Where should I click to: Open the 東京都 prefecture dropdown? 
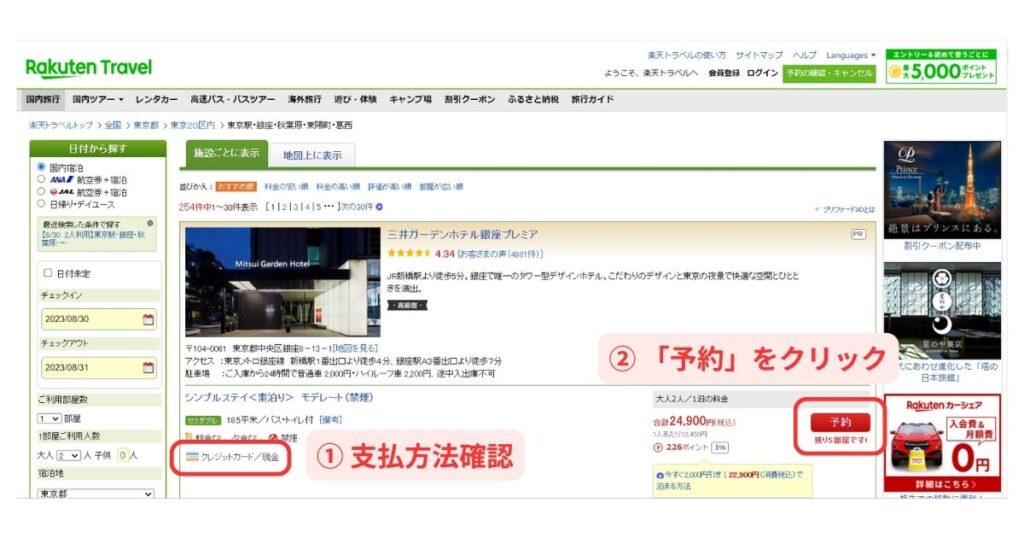pos(96,494)
